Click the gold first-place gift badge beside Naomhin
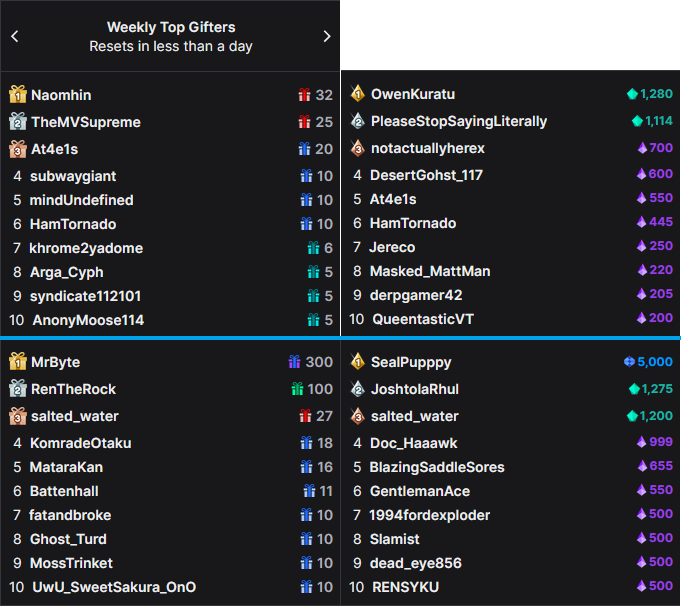Viewport: 681px width, 606px height. tap(18, 95)
